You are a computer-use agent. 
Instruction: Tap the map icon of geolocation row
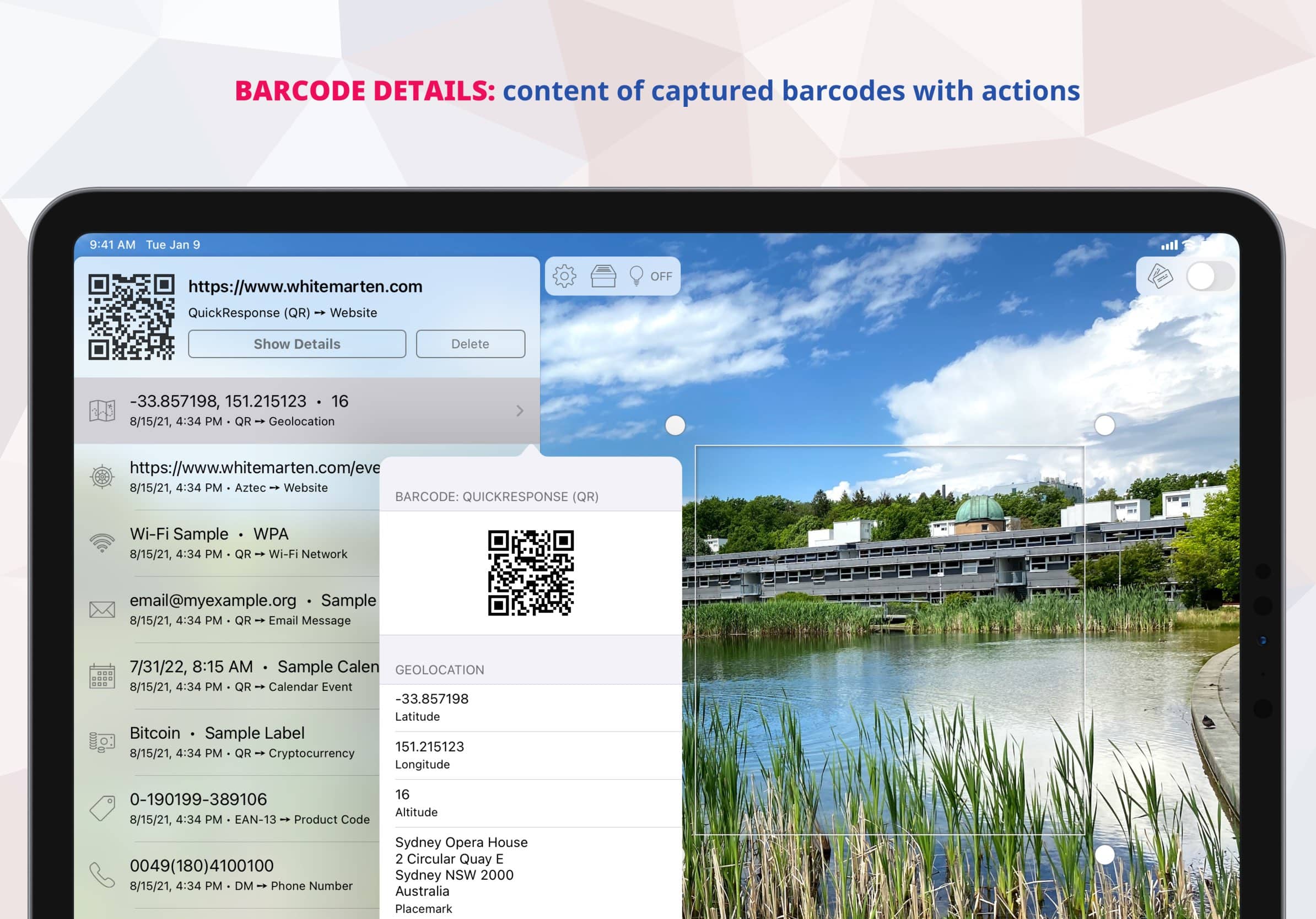102,411
